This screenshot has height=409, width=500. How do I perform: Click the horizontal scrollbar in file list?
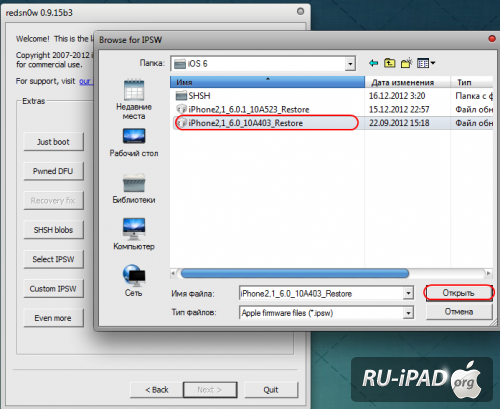click(295, 273)
